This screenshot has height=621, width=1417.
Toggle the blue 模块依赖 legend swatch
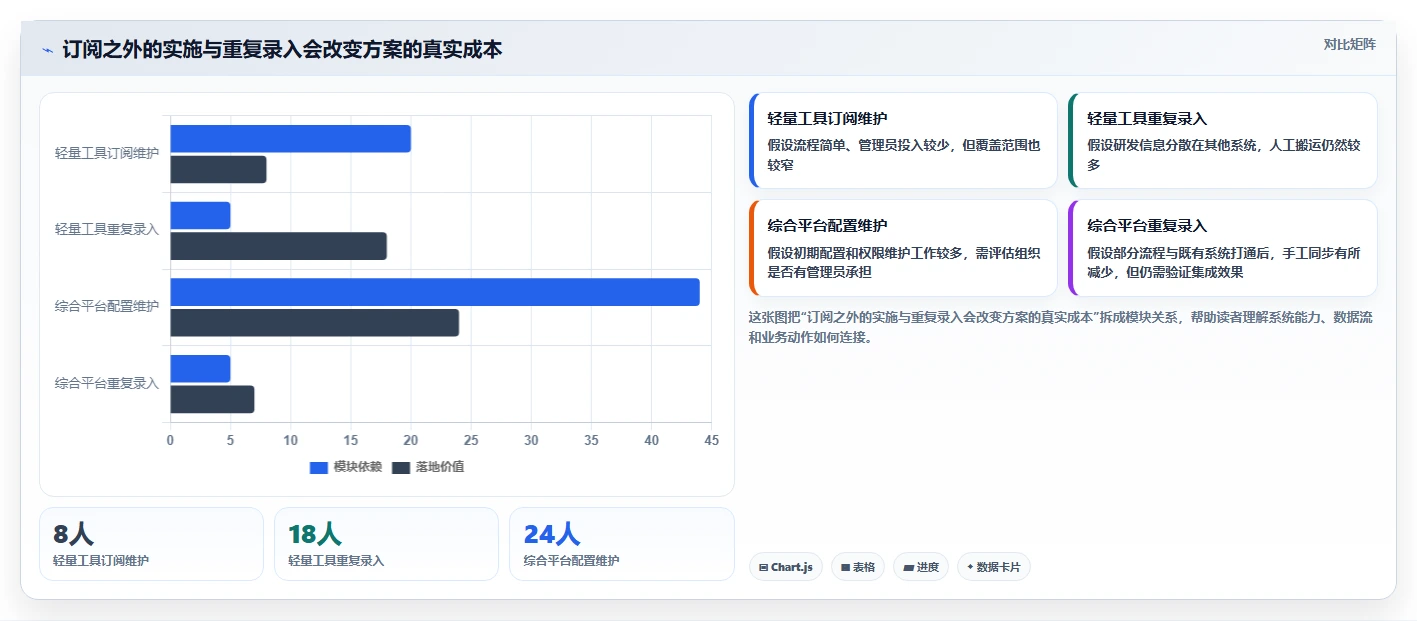[319, 467]
